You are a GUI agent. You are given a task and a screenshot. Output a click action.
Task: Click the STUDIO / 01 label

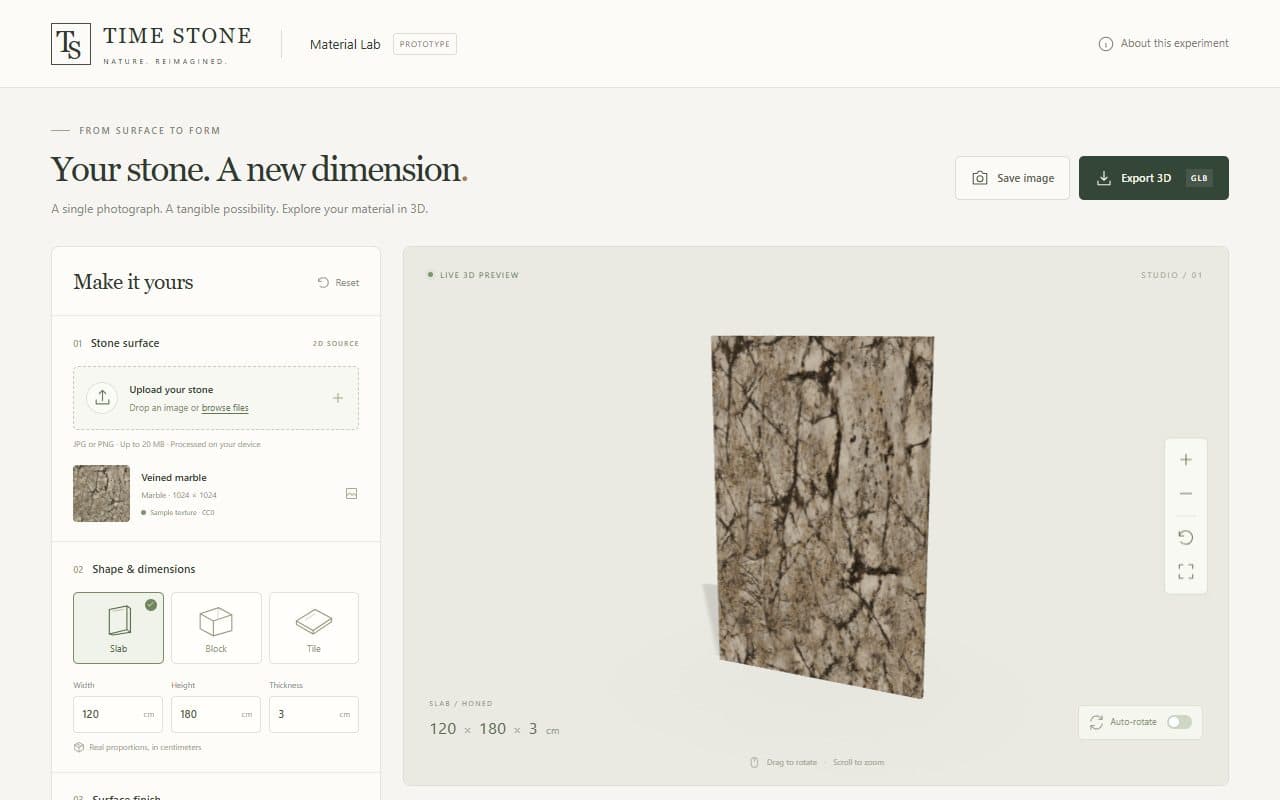coord(1172,275)
